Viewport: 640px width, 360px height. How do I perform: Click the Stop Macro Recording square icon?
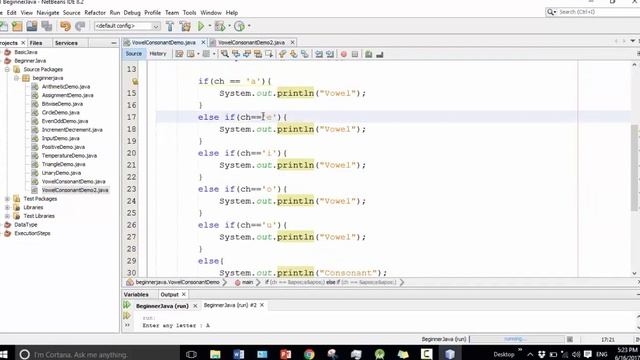click(x=355, y=54)
